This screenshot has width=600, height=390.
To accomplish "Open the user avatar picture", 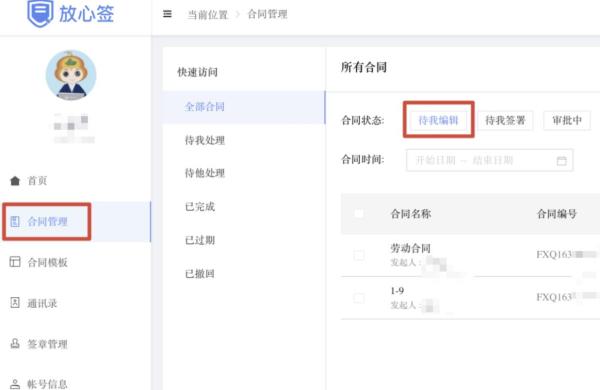I will coord(71,75).
